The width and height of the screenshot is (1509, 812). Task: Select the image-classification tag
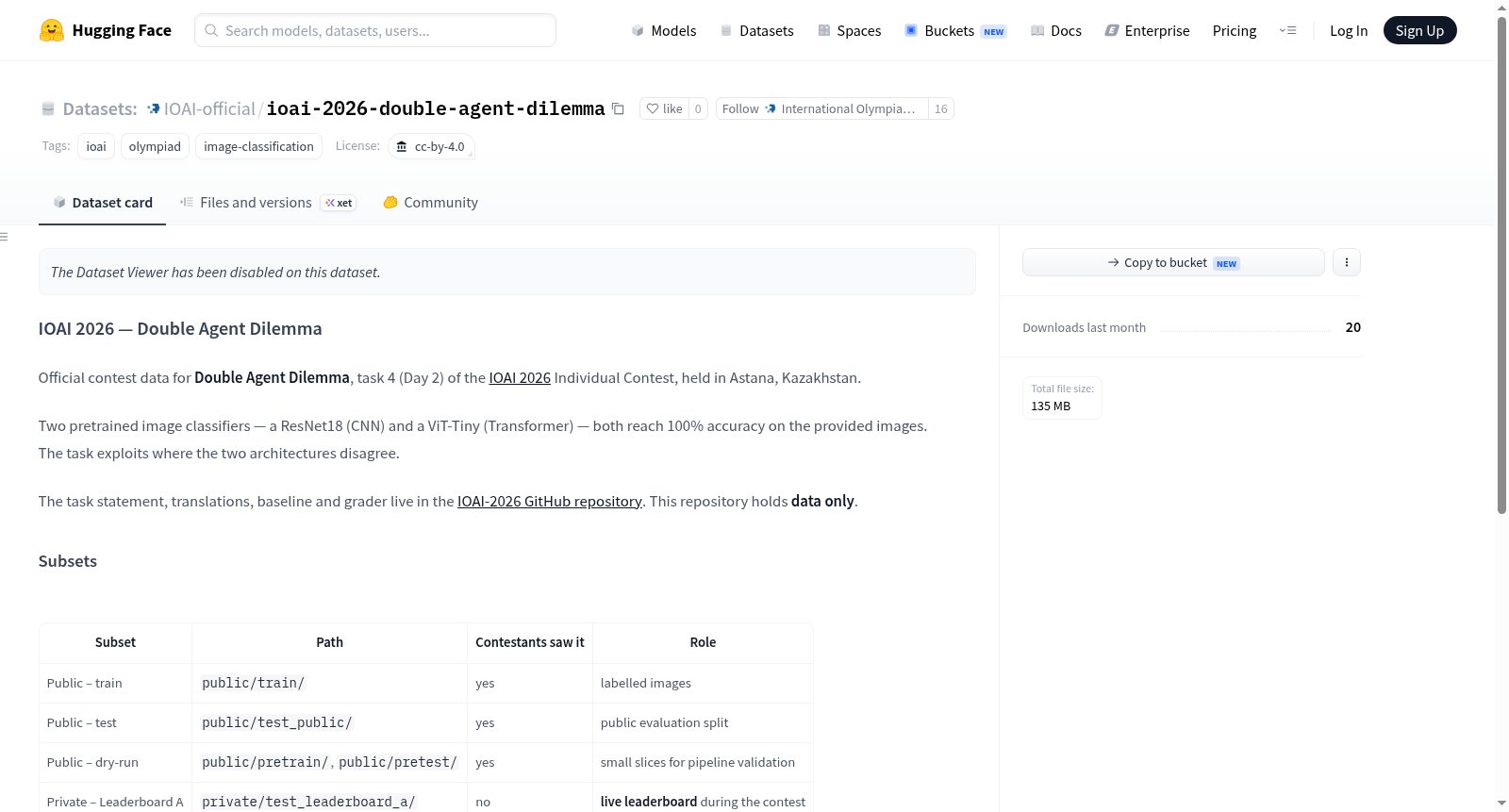[258, 146]
